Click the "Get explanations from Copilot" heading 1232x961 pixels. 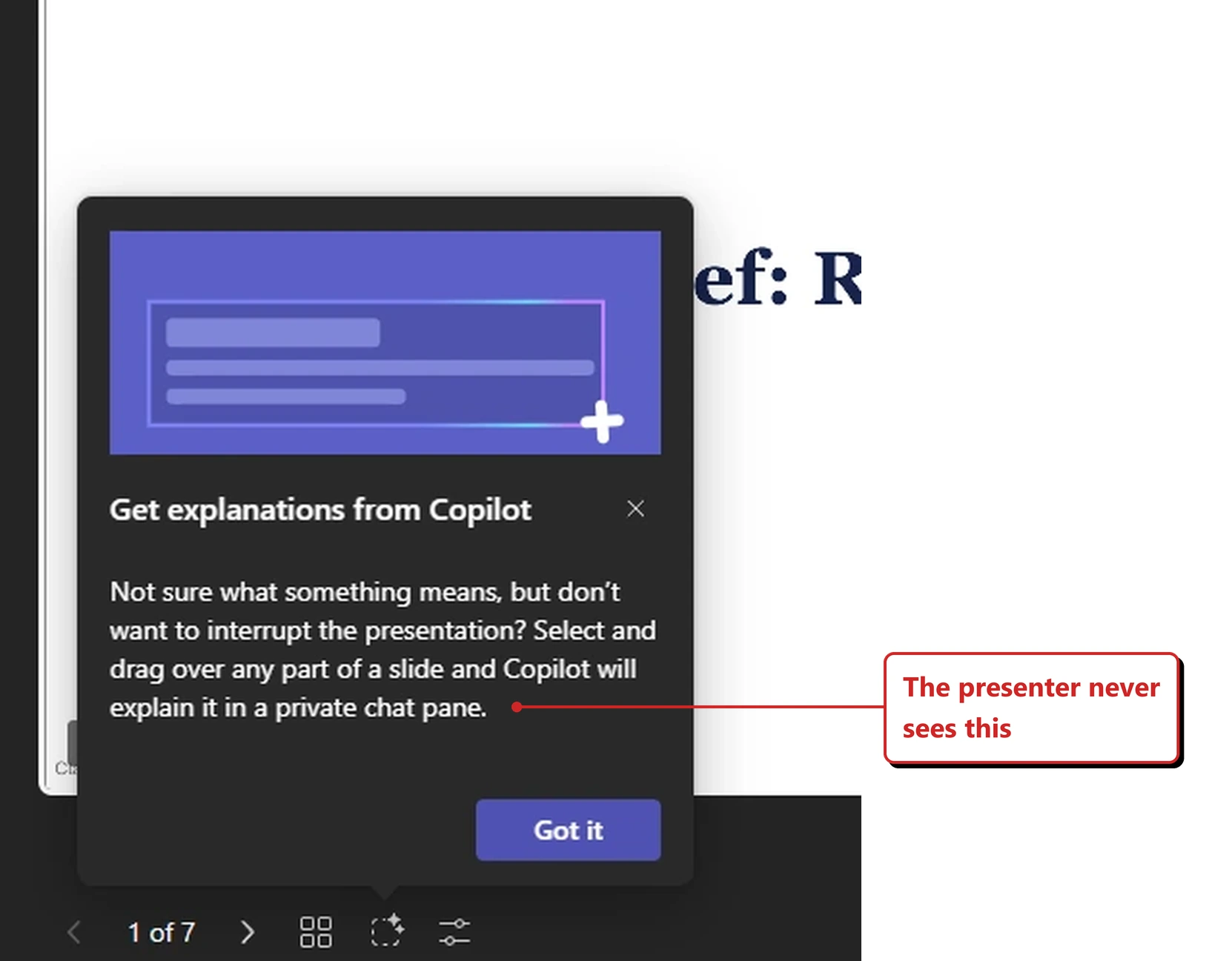(x=320, y=510)
